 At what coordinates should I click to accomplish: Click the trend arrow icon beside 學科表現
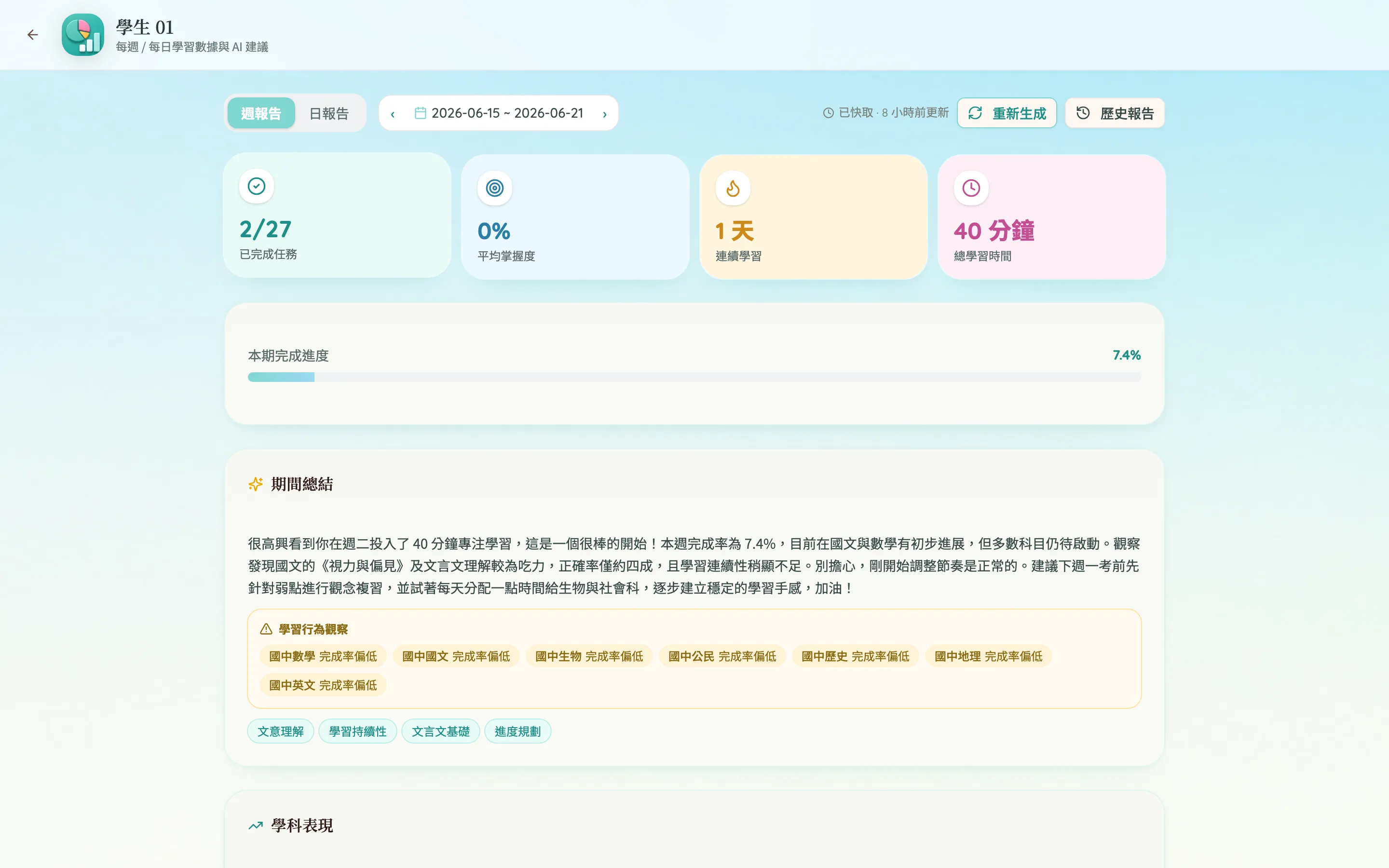[256, 826]
